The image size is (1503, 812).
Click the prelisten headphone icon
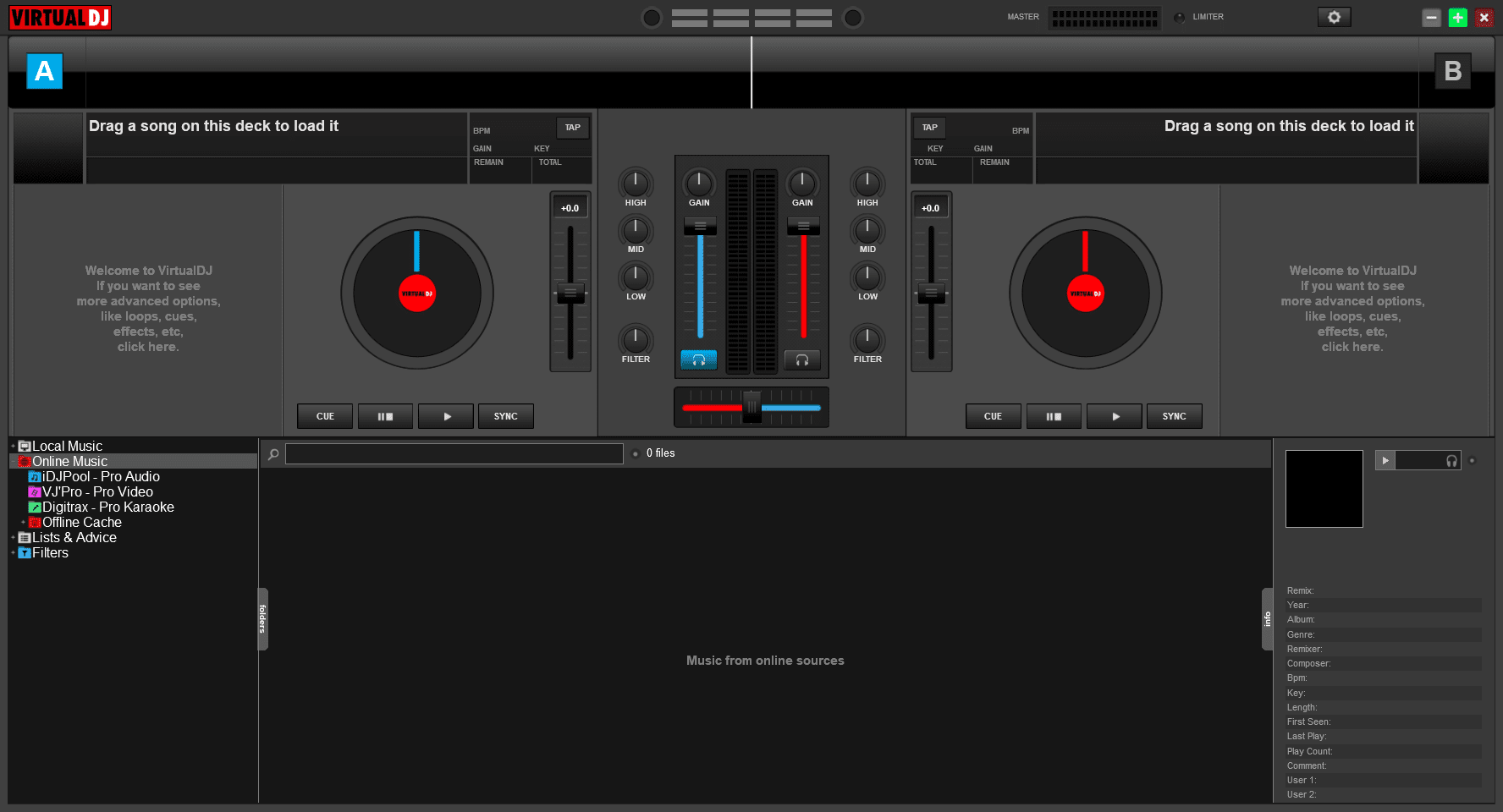(x=1452, y=461)
